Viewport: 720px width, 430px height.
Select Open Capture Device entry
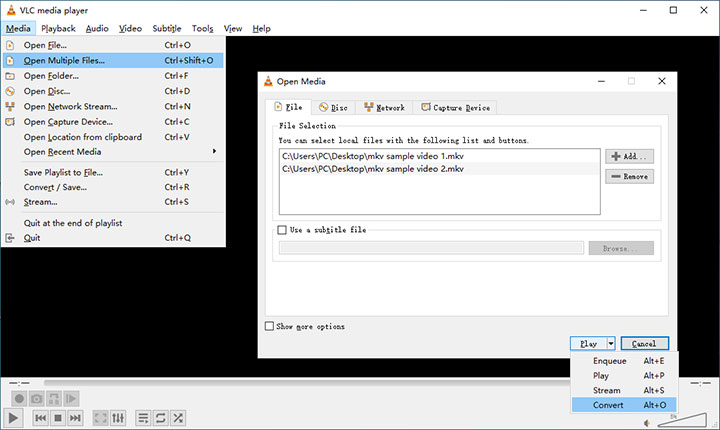point(113,122)
